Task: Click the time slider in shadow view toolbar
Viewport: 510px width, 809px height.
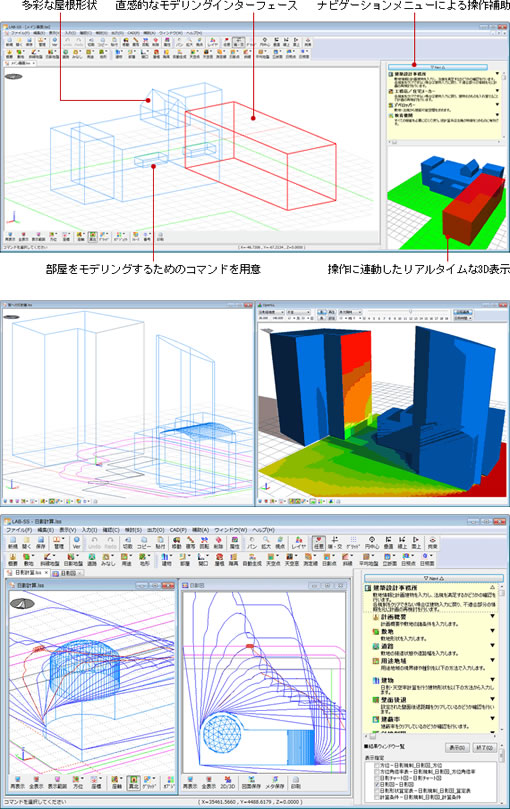Action: click(408, 312)
